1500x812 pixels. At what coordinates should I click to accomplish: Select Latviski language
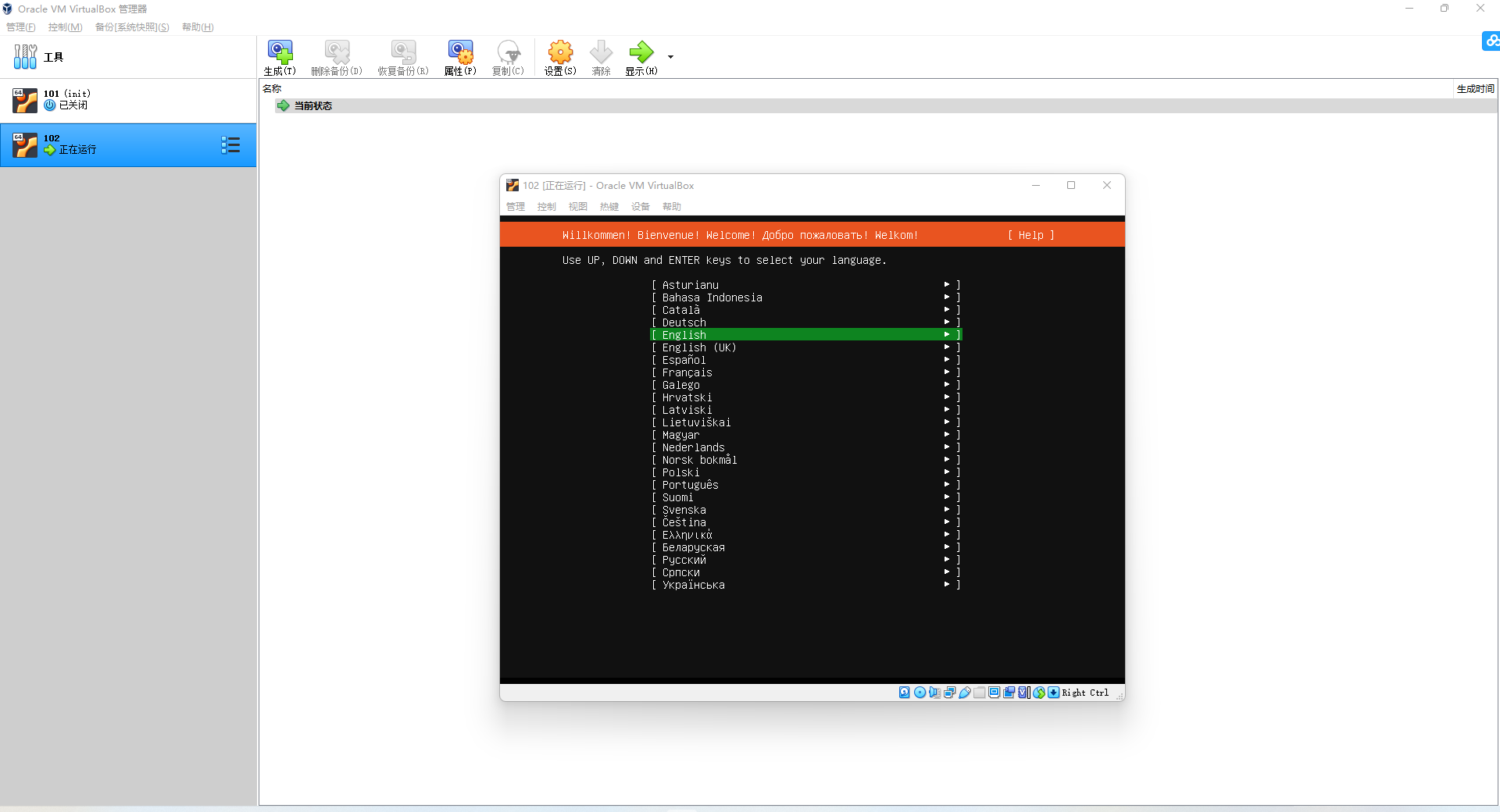coord(806,410)
